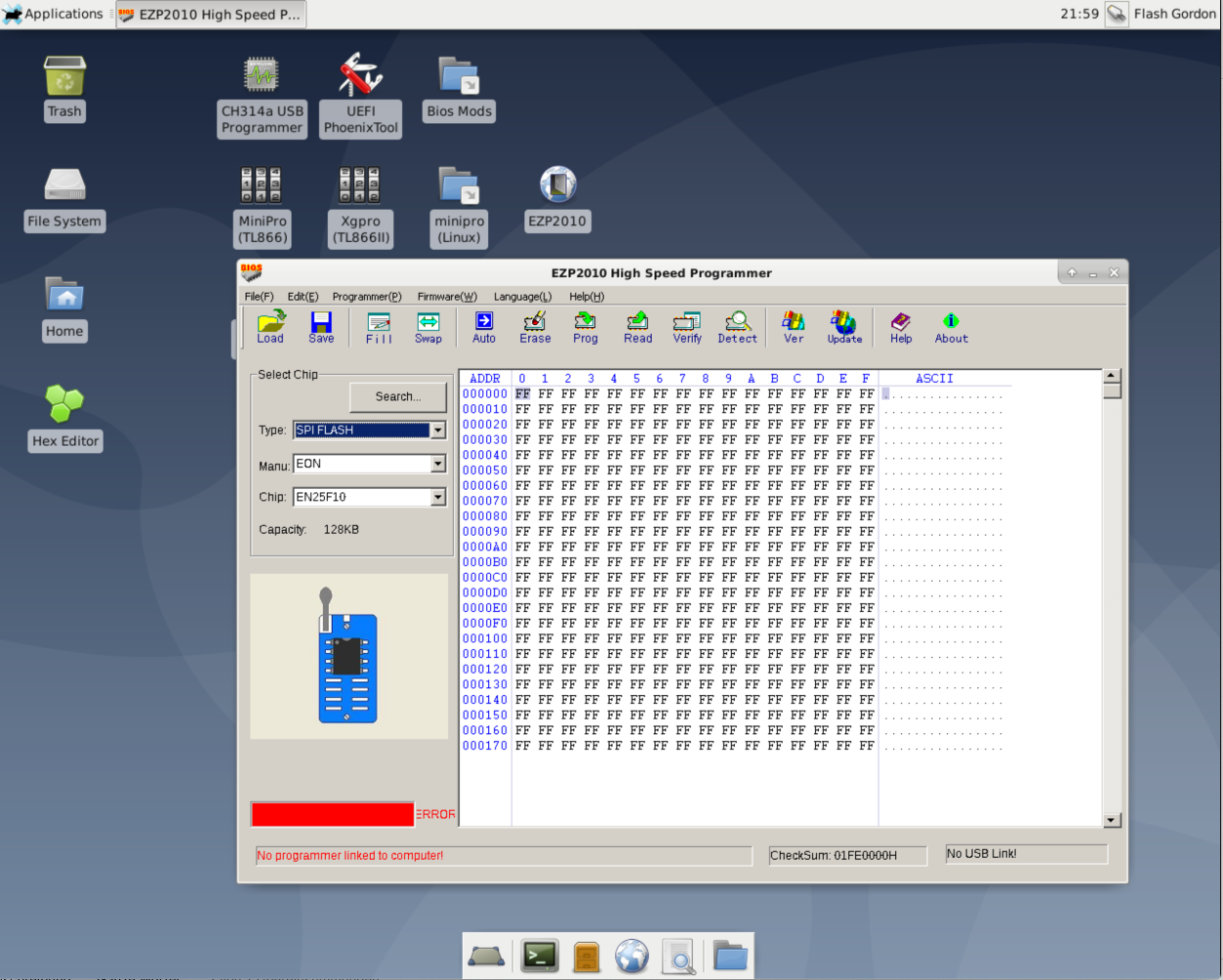Screen dimensions: 1223x980
Task: Expand the Chip dropdown showing EN25F10
Action: click(x=438, y=498)
